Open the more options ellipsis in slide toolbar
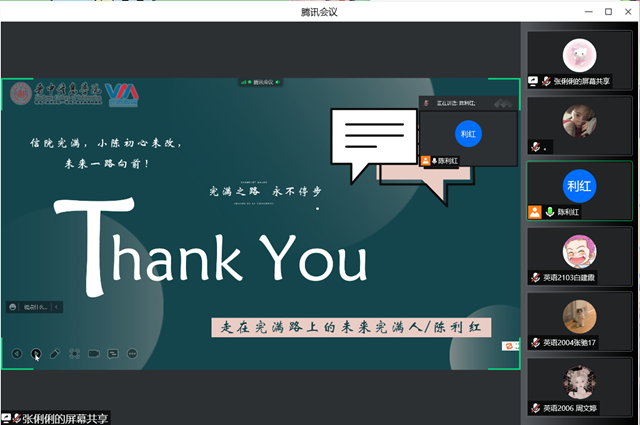This screenshot has width=640, height=425. [x=131, y=353]
